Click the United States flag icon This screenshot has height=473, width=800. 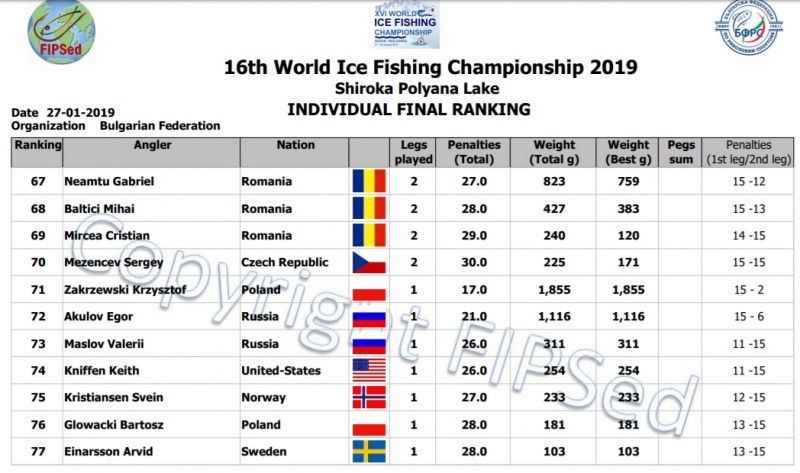click(x=369, y=371)
